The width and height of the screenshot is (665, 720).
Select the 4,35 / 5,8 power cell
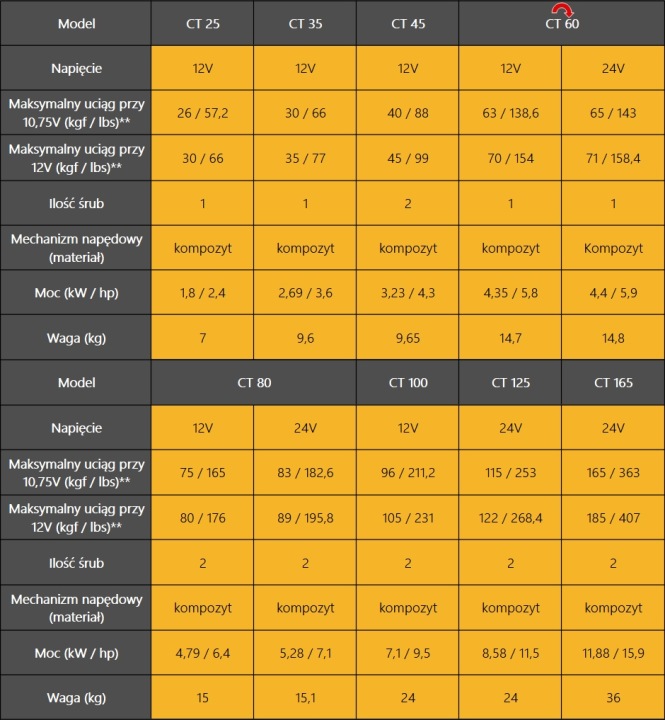pyautogui.click(x=510, y=292)
